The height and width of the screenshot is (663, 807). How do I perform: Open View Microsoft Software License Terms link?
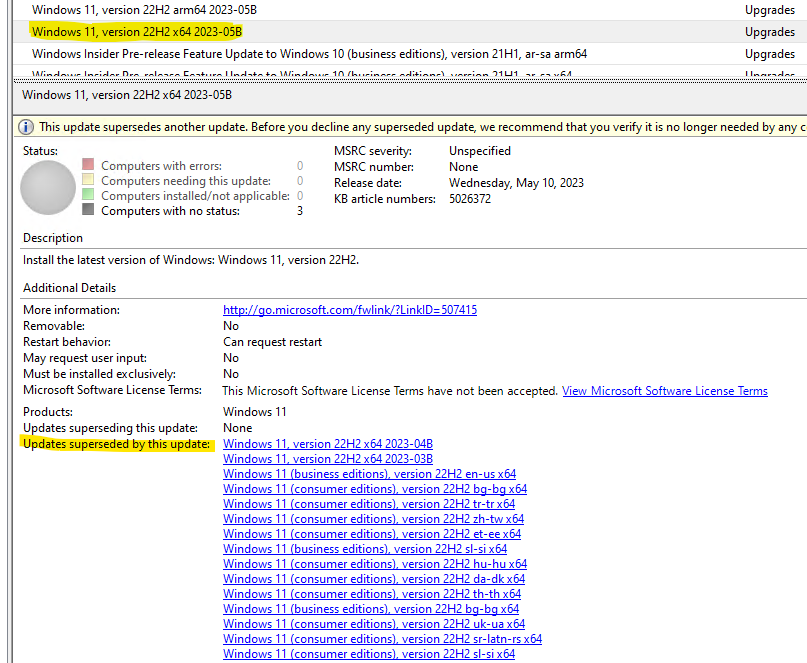(665, 391)
